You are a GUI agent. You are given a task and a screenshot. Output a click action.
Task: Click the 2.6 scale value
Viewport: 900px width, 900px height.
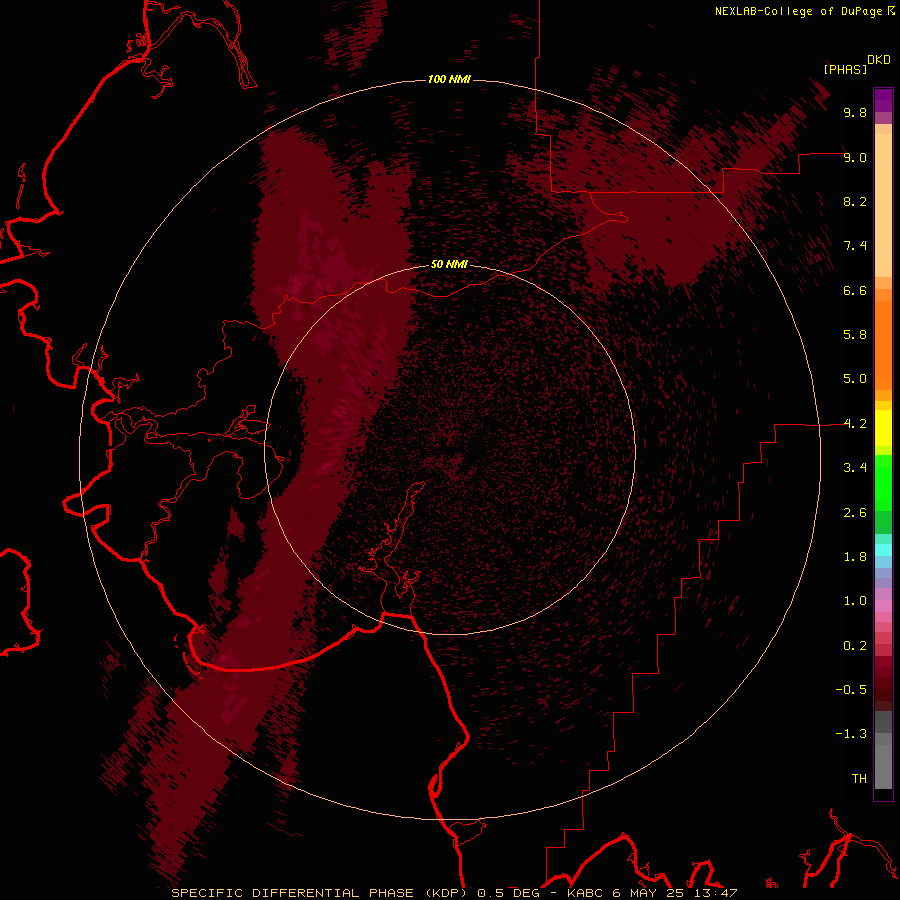[x=855, y=513]
